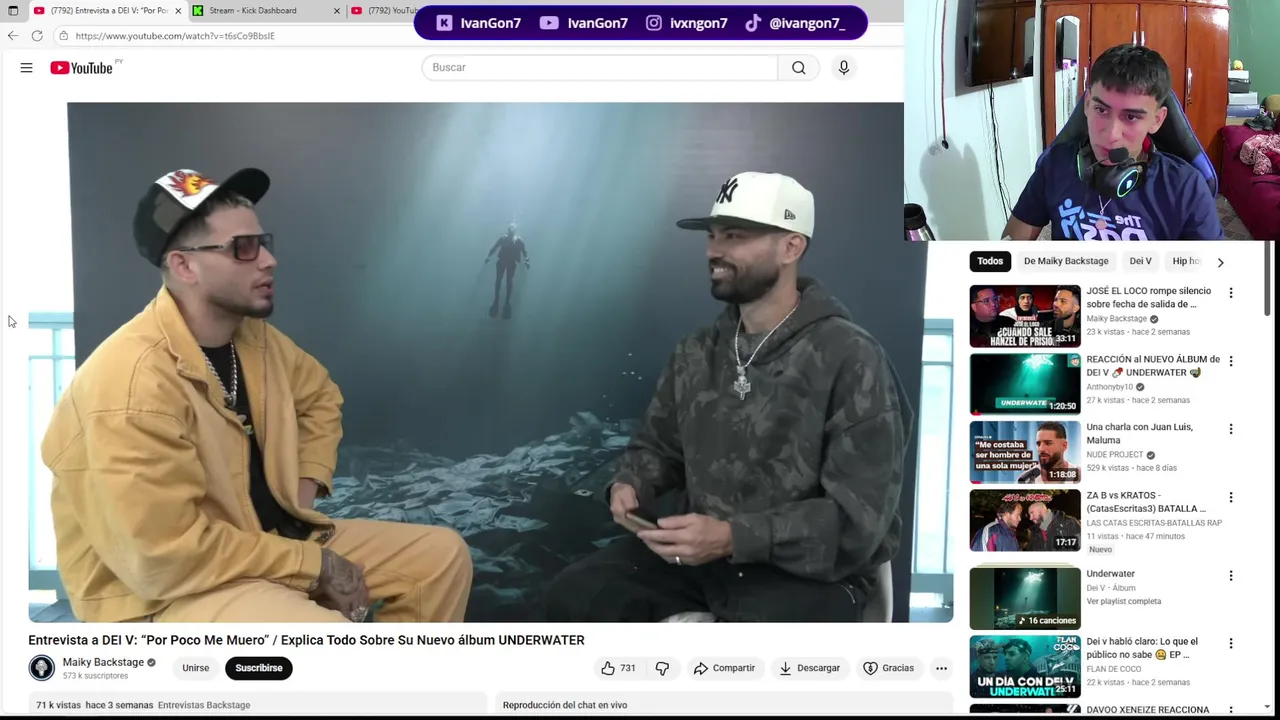
Task: Click the TikTok @ivangon7_ overlay icon
Action: (751, 23)
